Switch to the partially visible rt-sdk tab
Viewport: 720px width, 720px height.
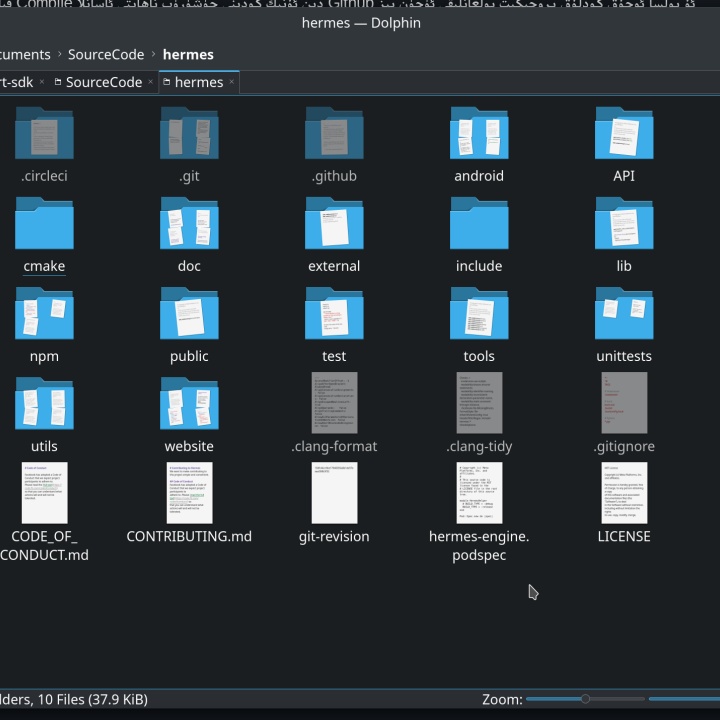(x=17, y=82)
